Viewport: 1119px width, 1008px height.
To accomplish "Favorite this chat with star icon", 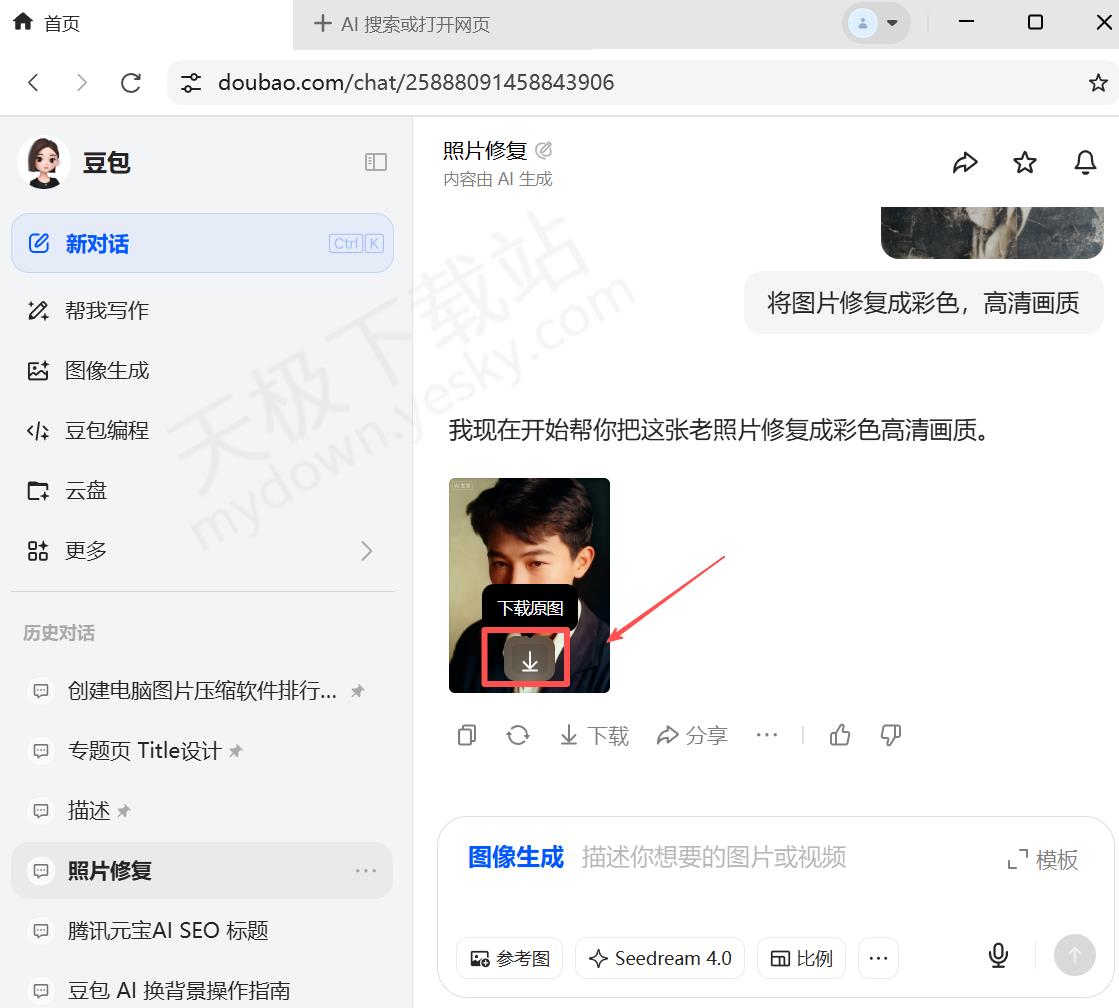I will point(1025,162).
